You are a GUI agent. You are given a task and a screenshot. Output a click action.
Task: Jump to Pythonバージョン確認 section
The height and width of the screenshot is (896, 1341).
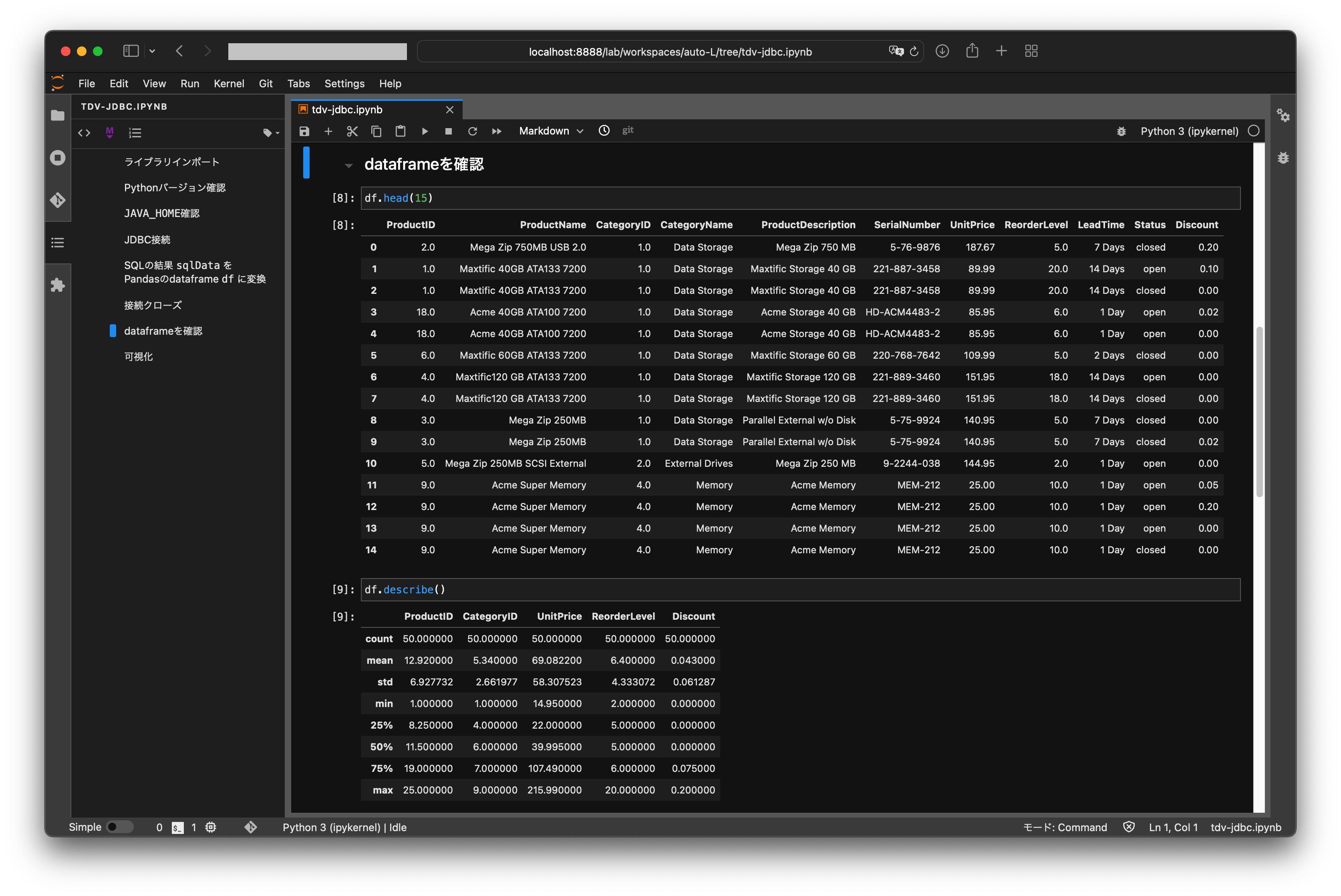point(174,187)
